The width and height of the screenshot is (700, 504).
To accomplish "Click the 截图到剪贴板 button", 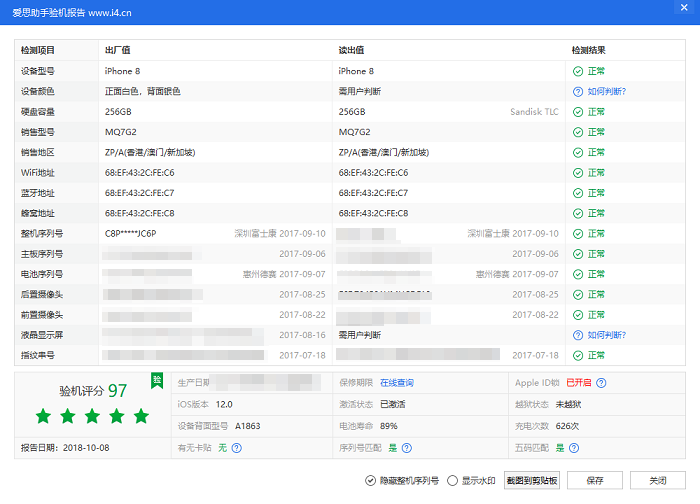I will [532, 480].
